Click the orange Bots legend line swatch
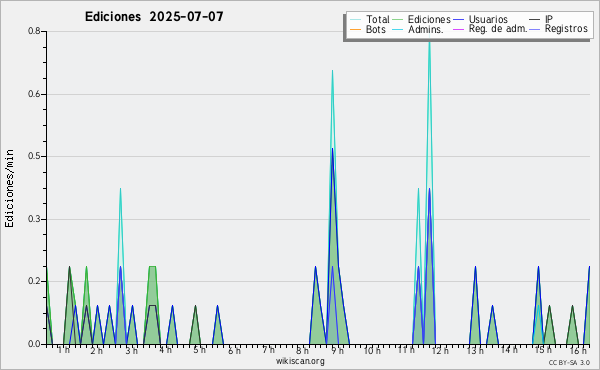This screenshot has width=600, height=370. tap(355, 29)
